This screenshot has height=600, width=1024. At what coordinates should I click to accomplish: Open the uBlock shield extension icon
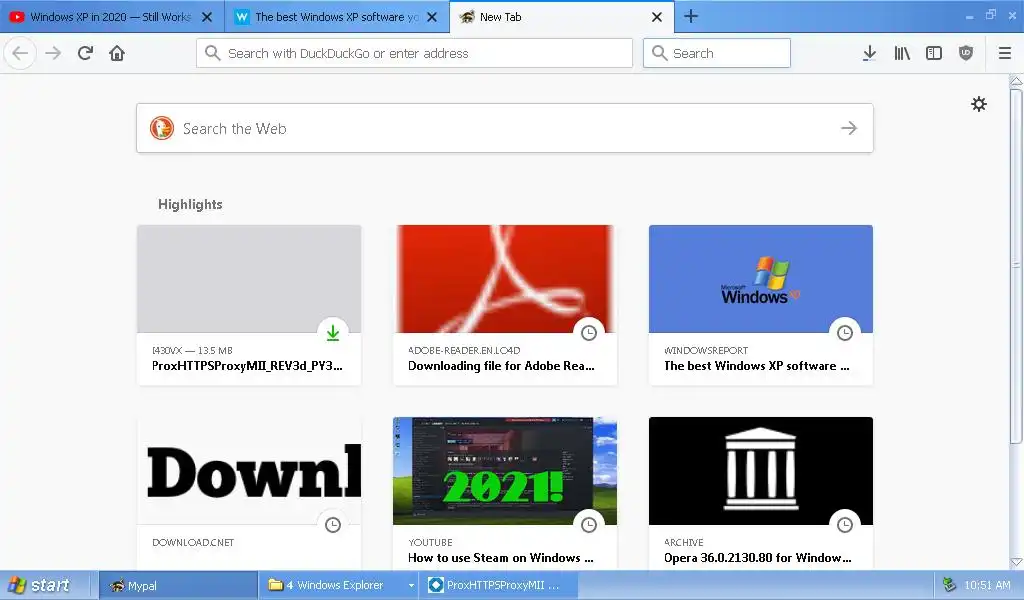coord(966,53)
